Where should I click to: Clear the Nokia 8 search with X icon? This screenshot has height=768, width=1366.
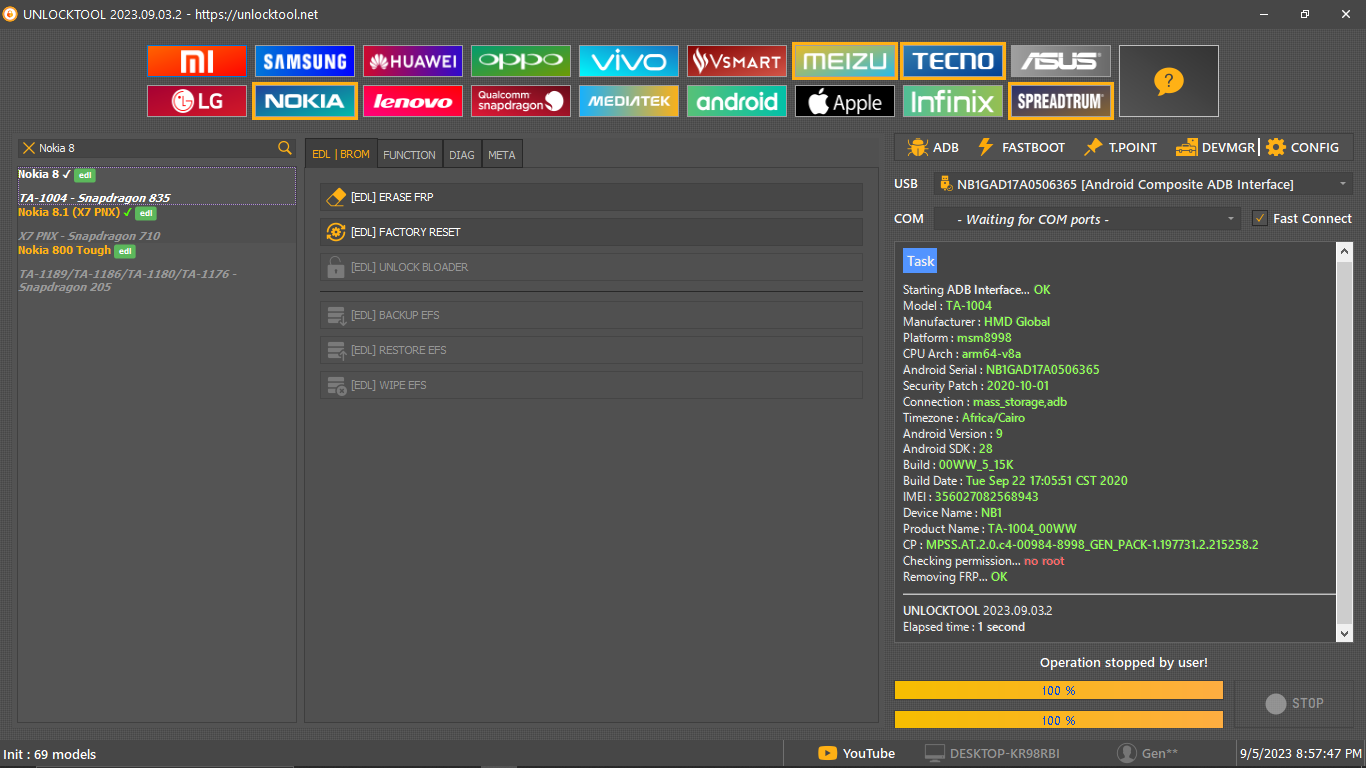coord(28,148)
